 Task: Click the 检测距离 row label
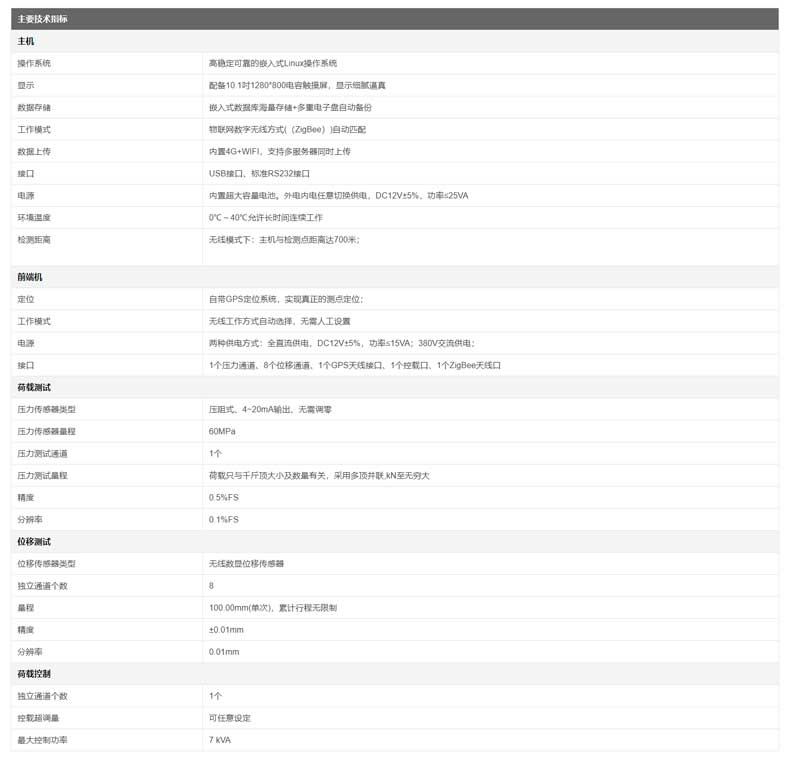click(34, 240)
